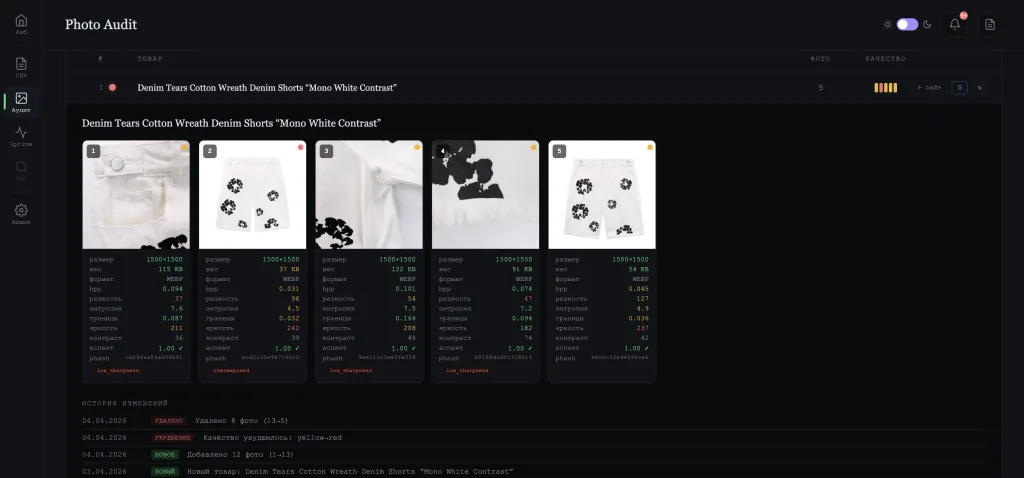Click the moon dark-theme icon

pos(927,24)
